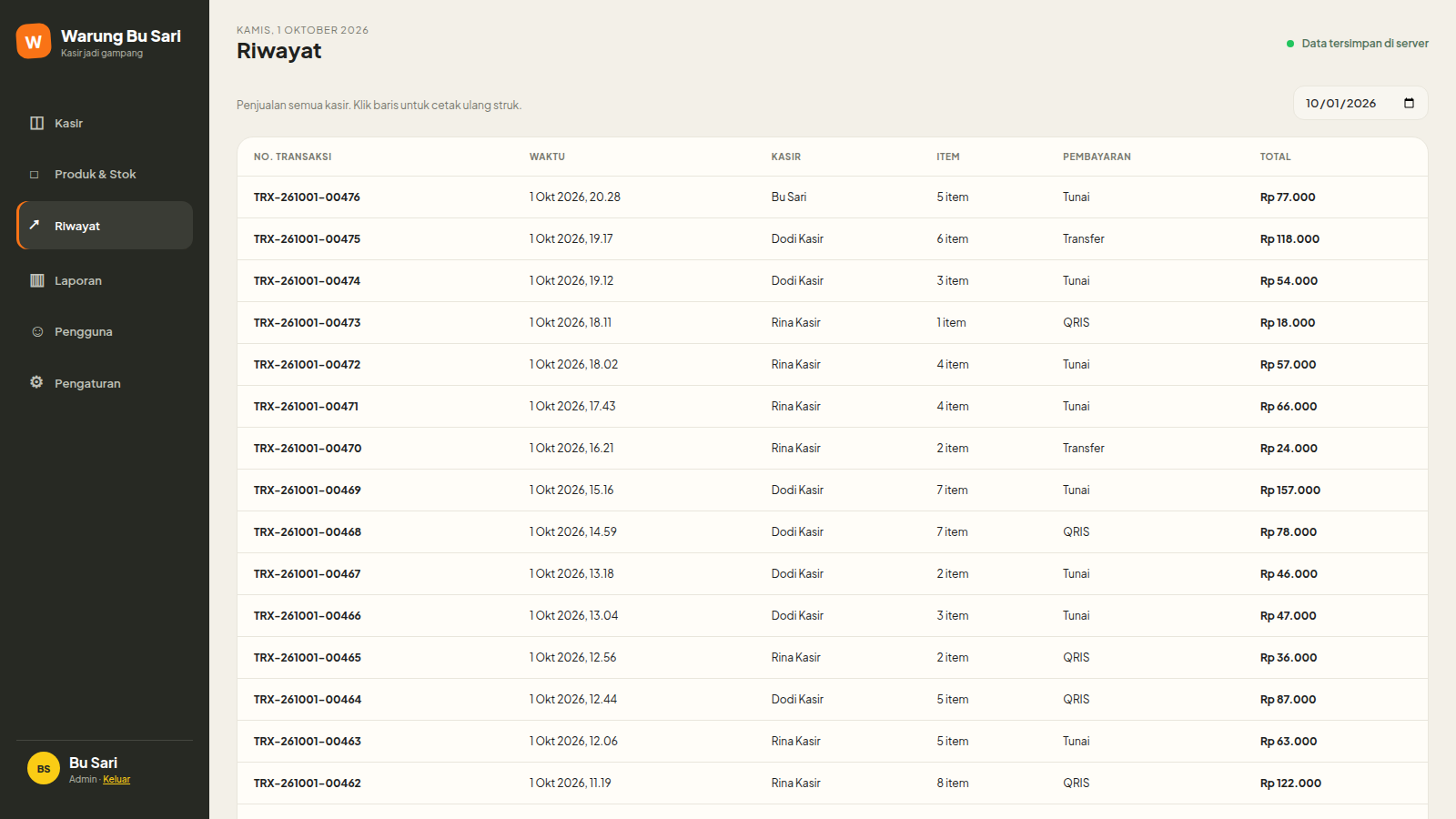Click the Pengguna sidebar icon
This screenshot has width=1456, height=819.
click(36, 331)
